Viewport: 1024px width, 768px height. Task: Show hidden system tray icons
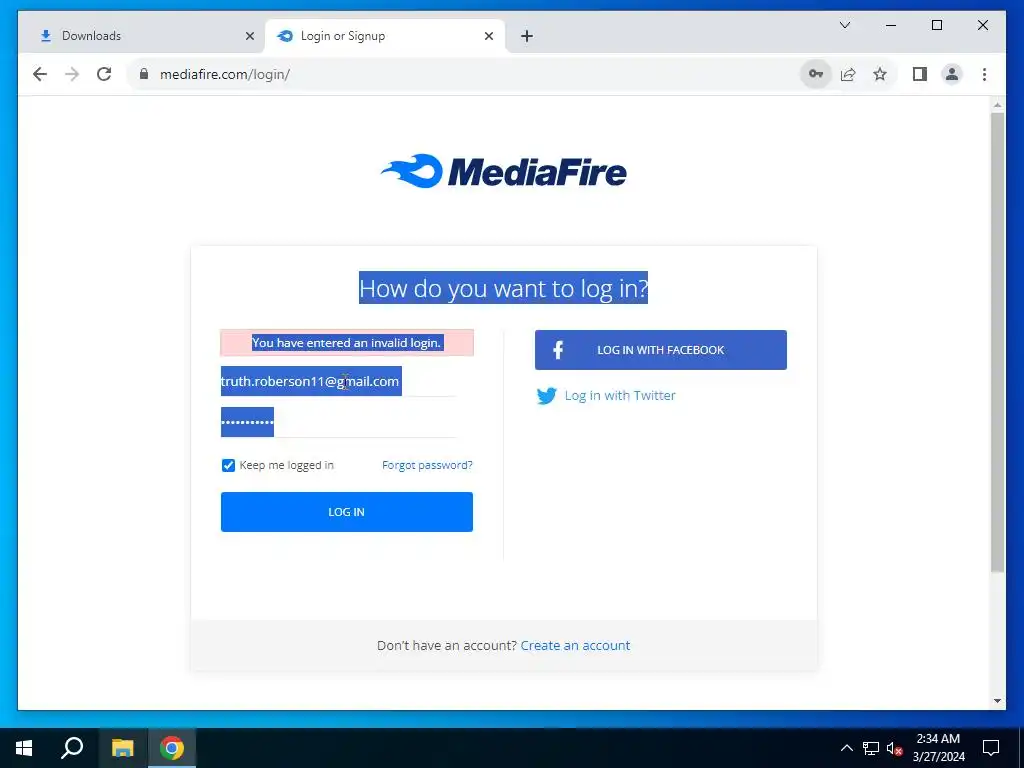point(846,748)
